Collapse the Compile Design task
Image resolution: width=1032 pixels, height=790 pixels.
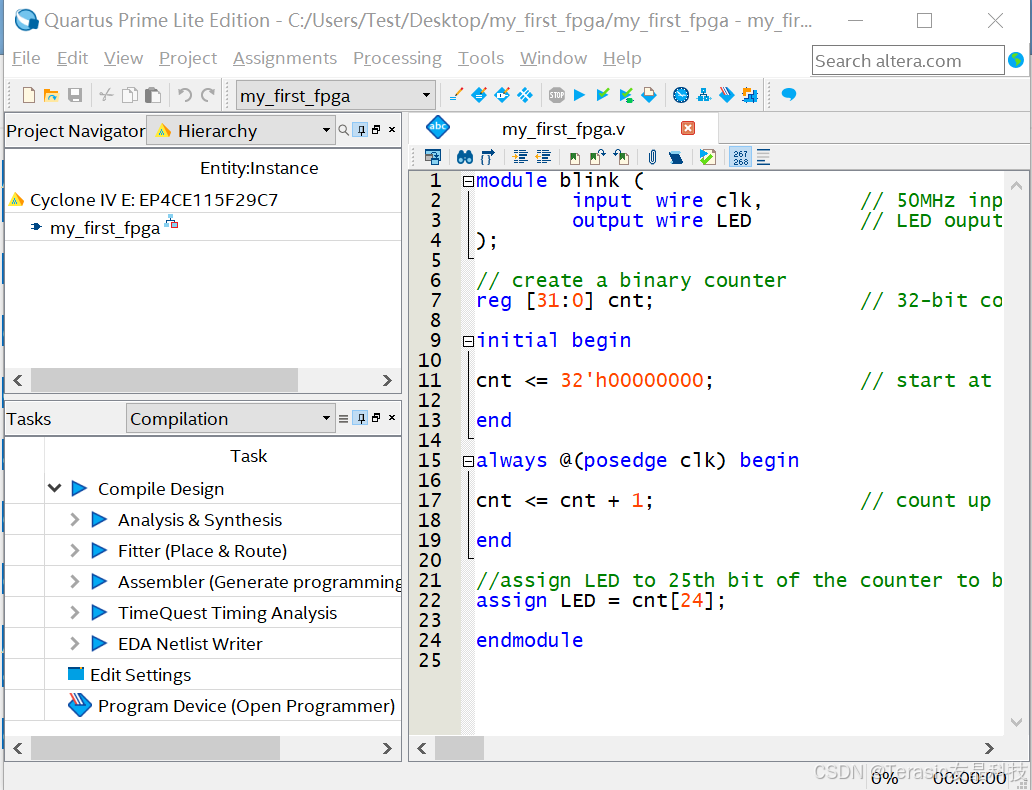pyautogui.click(x=55, y=488)
